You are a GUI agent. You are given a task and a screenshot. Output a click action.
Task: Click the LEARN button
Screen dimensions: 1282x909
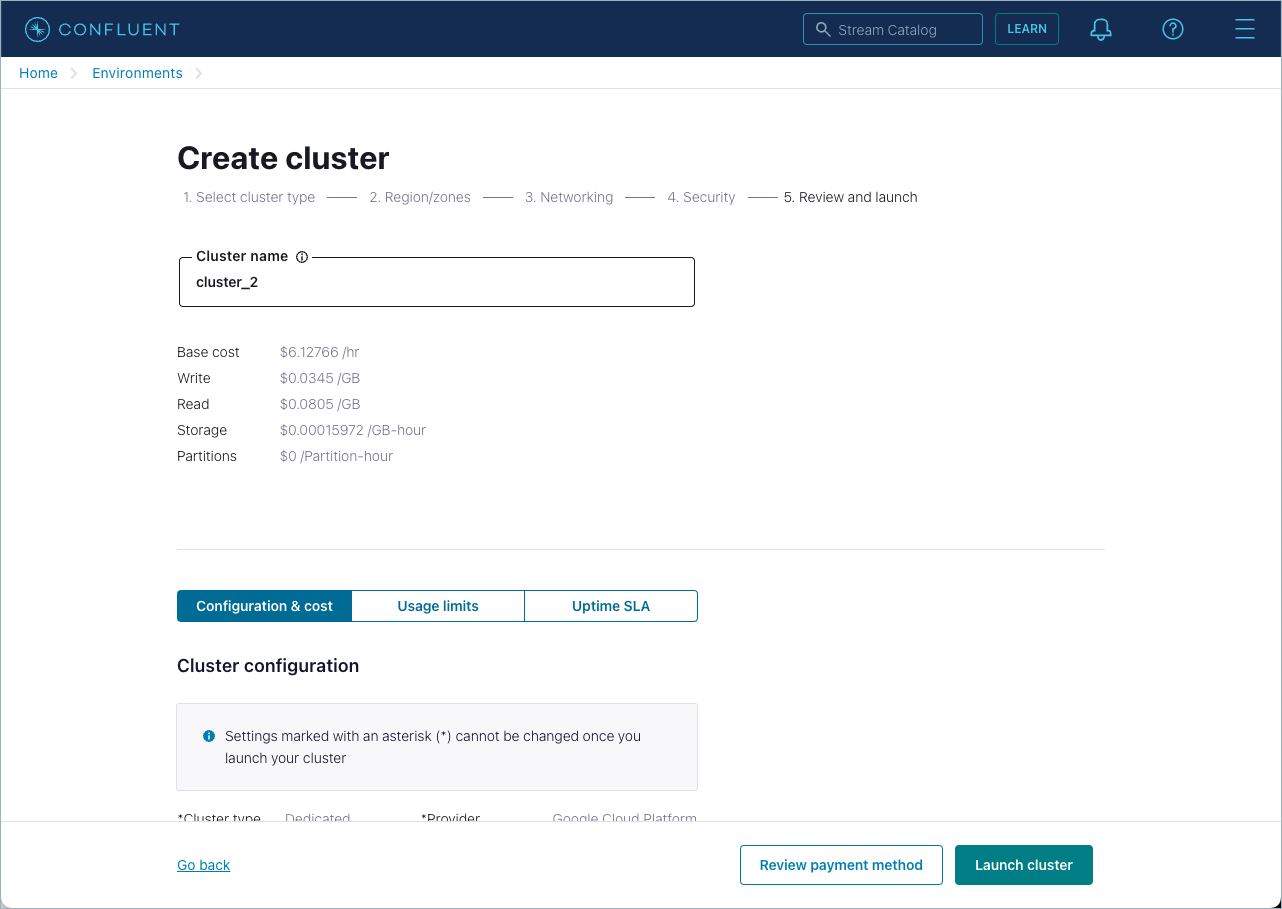[1026, 29]
